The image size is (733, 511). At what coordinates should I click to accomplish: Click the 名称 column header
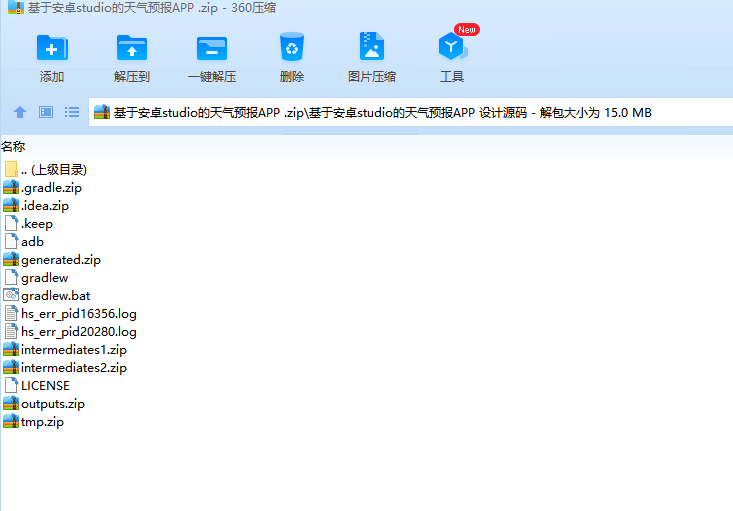click(x=13, y=147)
